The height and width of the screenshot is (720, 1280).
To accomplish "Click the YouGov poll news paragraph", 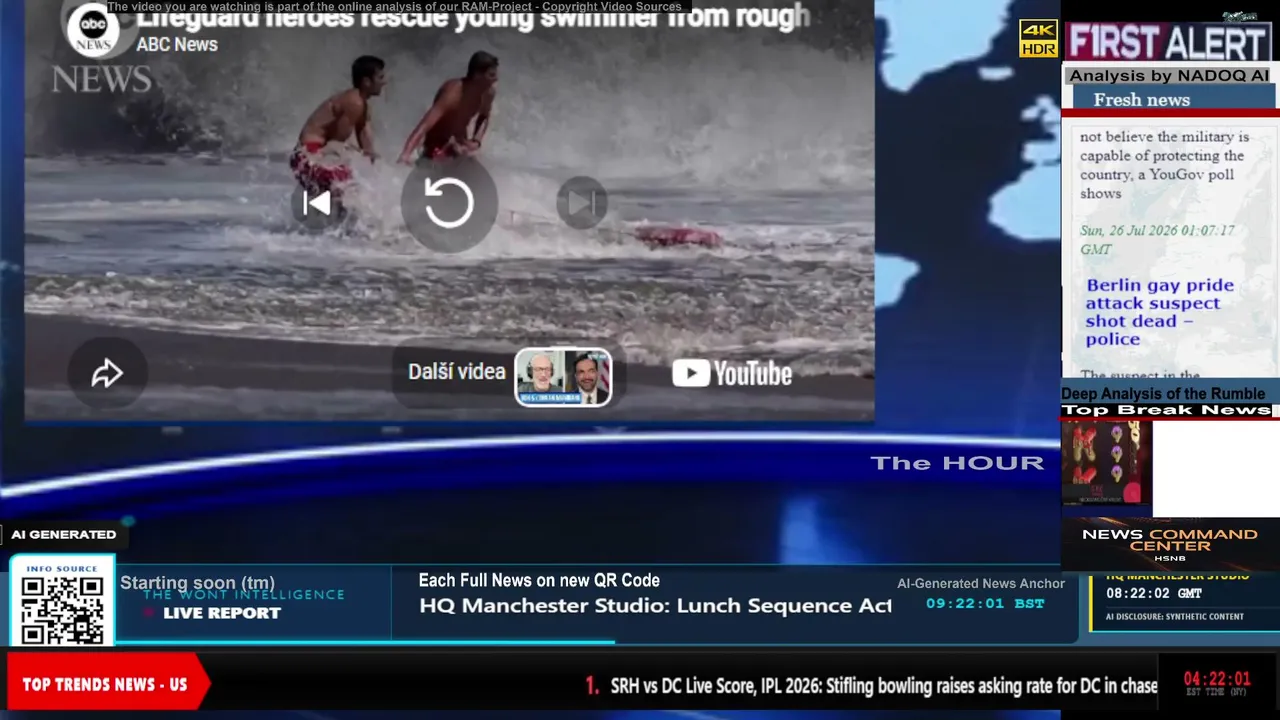I will [x=1164, y=165].
